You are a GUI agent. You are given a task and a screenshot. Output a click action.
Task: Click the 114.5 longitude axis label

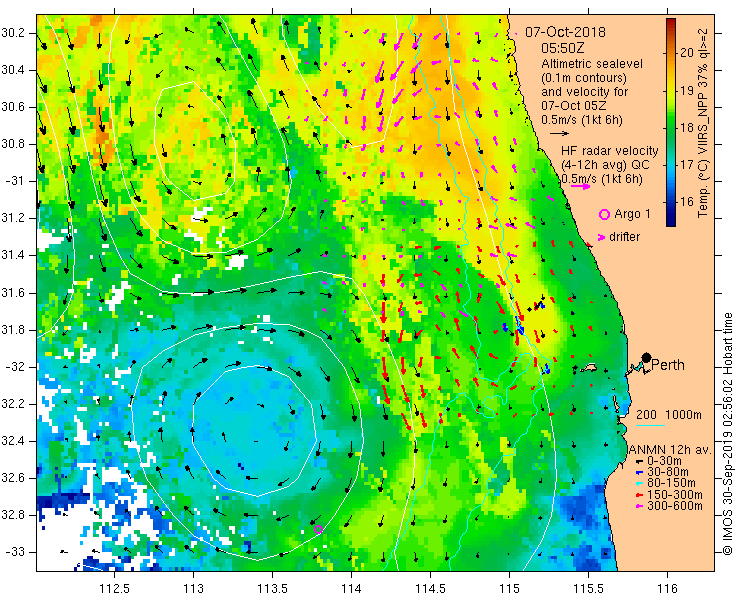tap(430, 588)
